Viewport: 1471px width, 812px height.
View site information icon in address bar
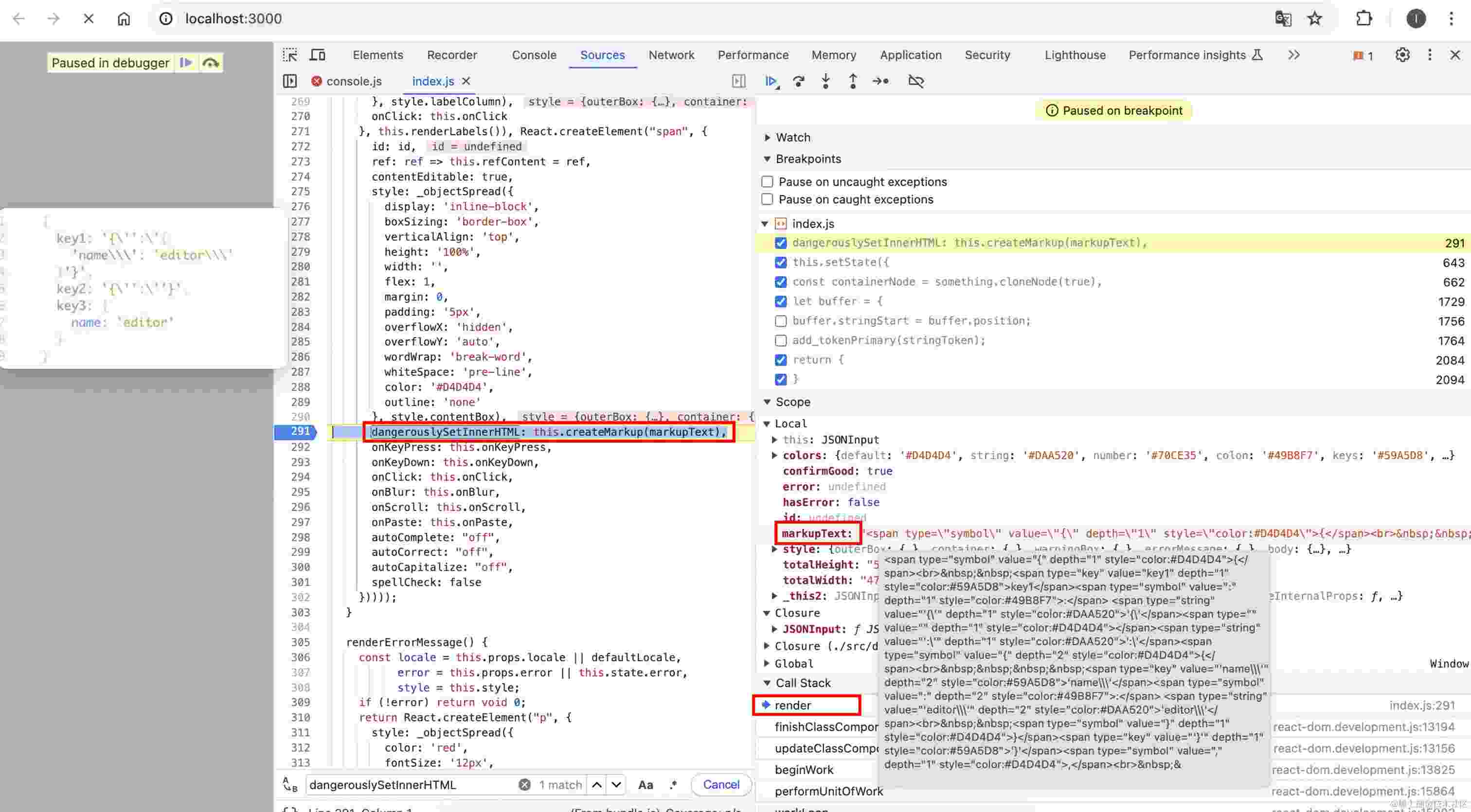coord(165,19)
